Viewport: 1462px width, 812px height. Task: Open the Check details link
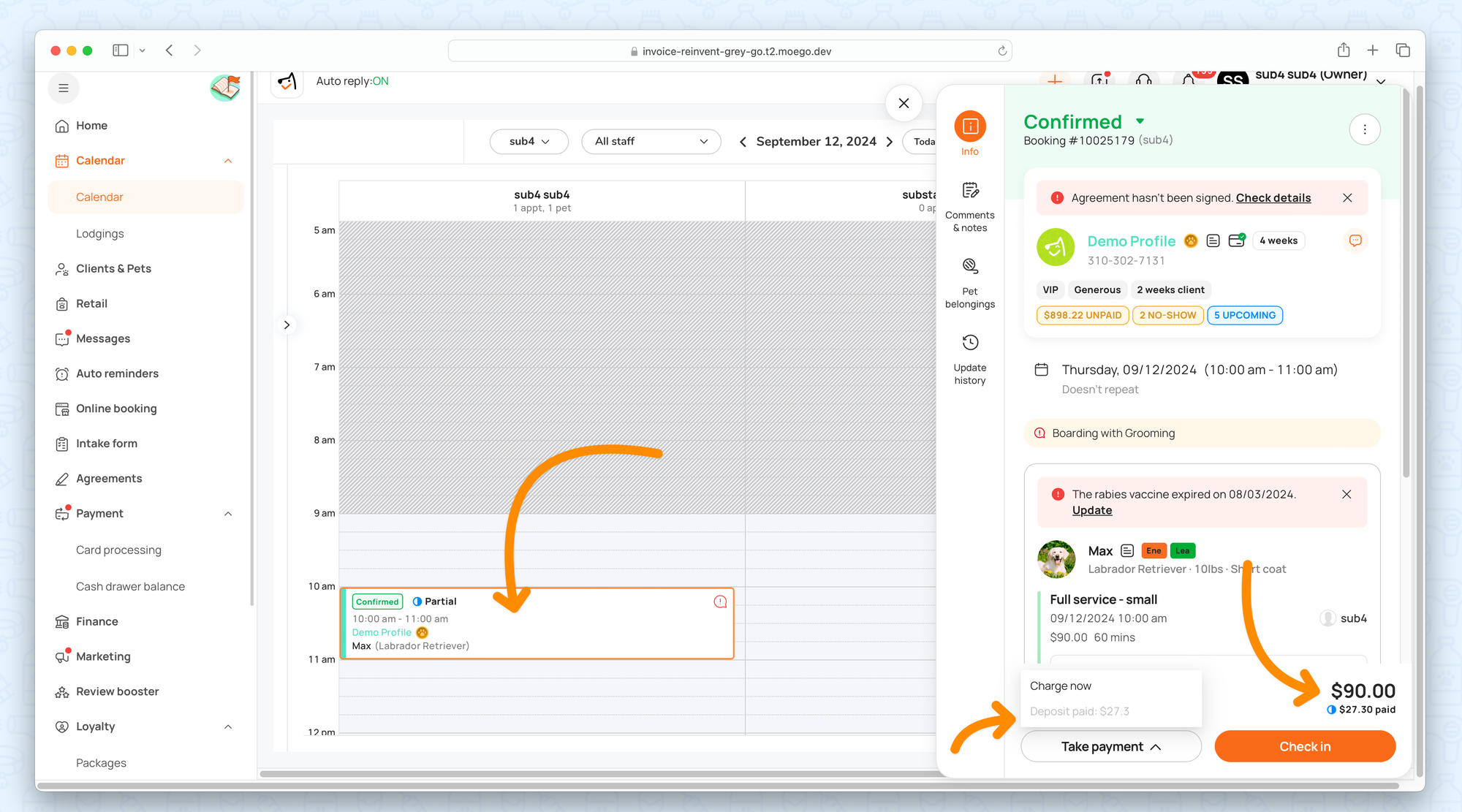click(1273, 198)
